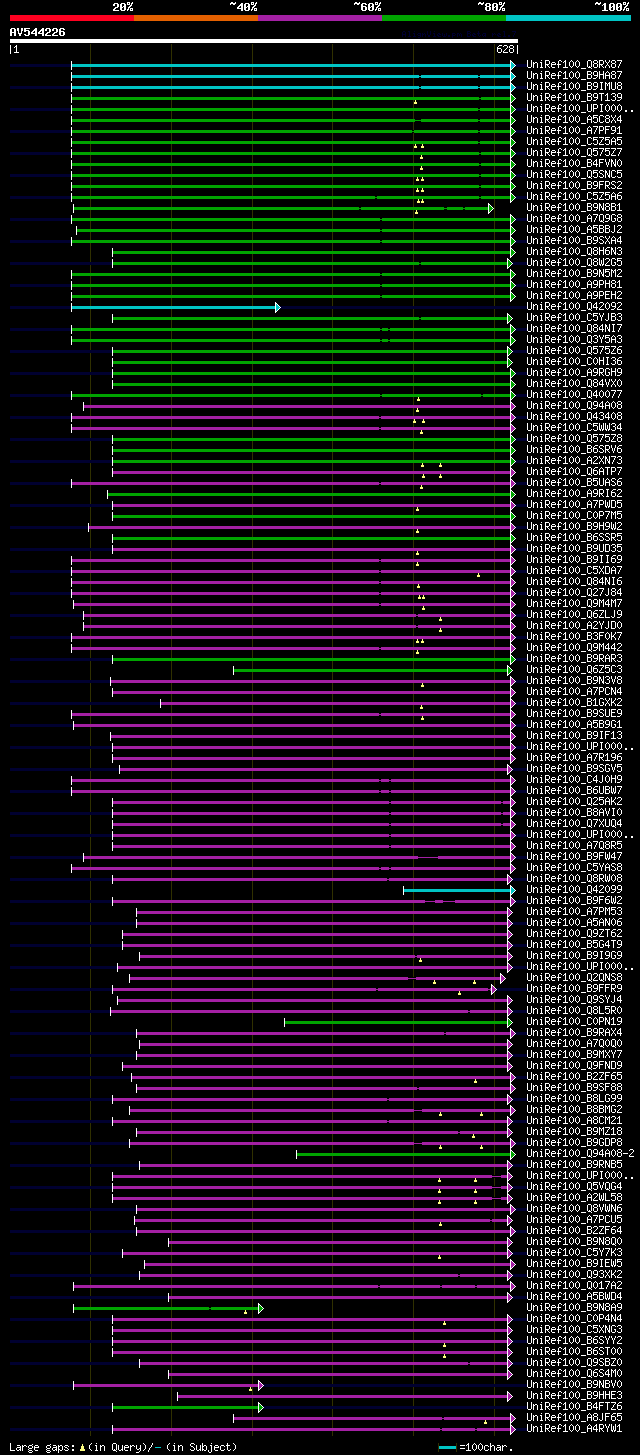Open hit UniRef100_C0HI36
Screen dimensions: 640x1455
point(574,362)
